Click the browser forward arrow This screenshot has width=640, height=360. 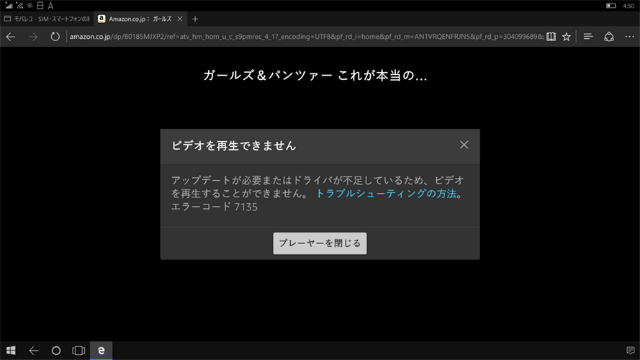[x=33, y=37]
